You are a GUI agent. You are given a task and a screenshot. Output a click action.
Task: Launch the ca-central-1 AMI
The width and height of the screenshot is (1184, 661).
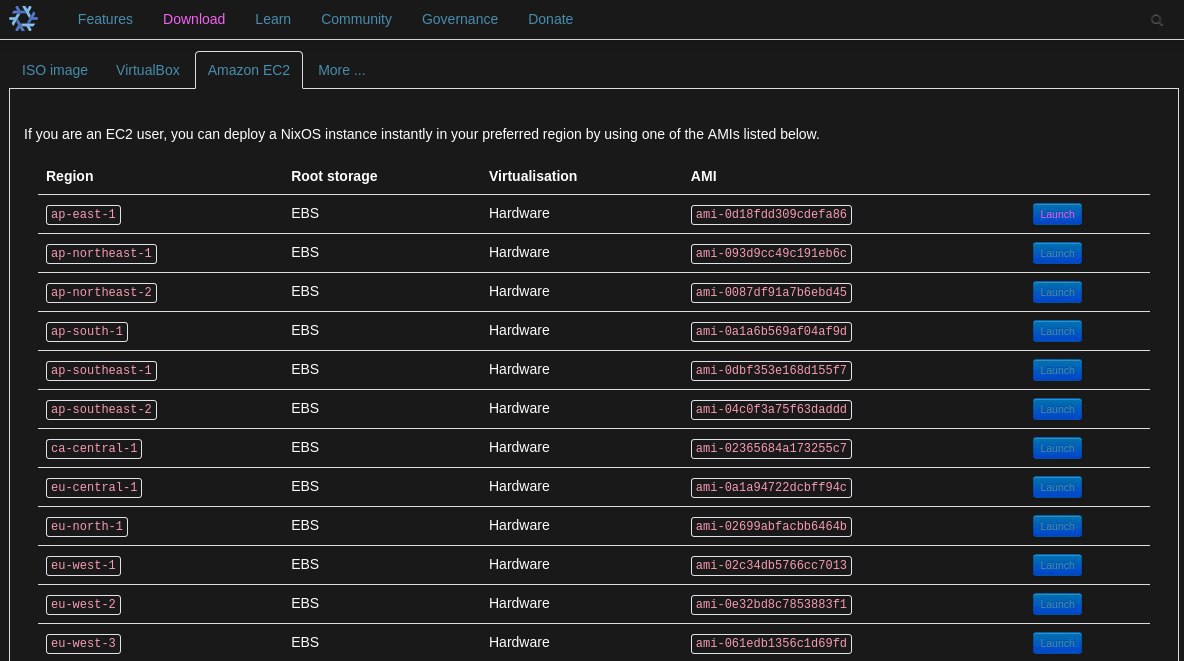pyautogui.click(x=1057, y=449)
